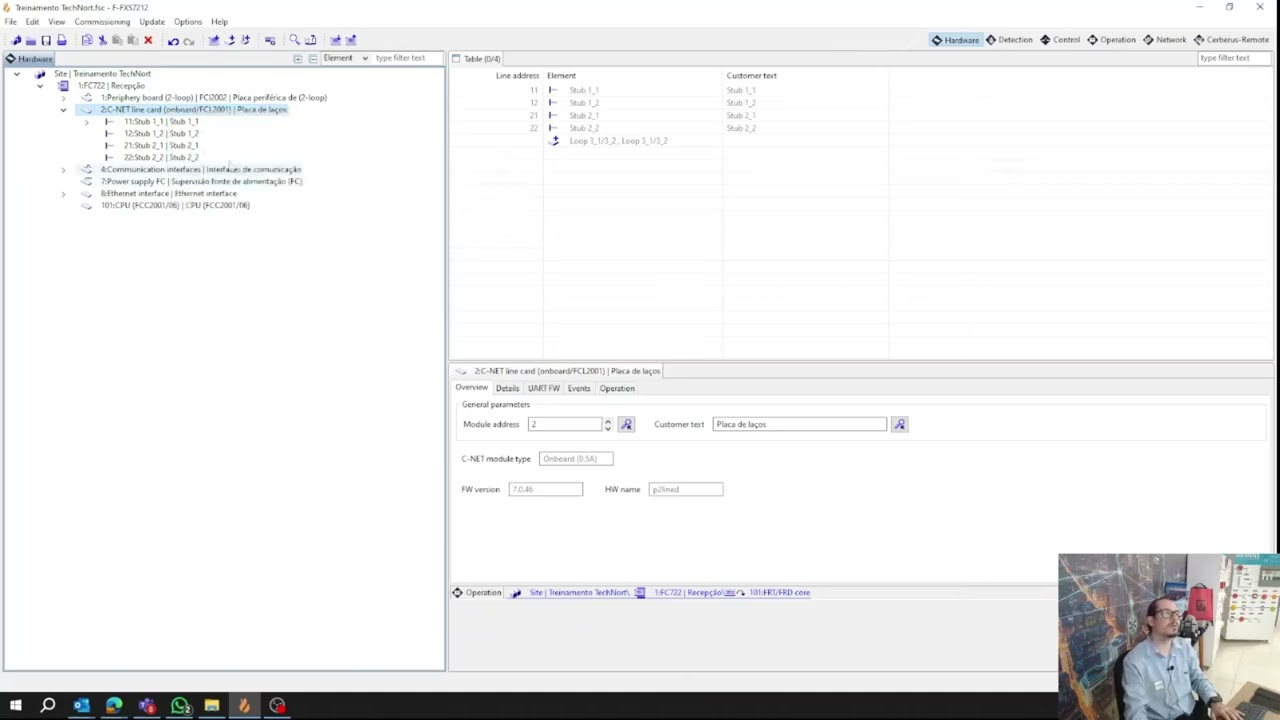Image resolution: width=1280 pixels, height=720 pixels.
Task: Open the Update menu
Action: click(152, 21)
